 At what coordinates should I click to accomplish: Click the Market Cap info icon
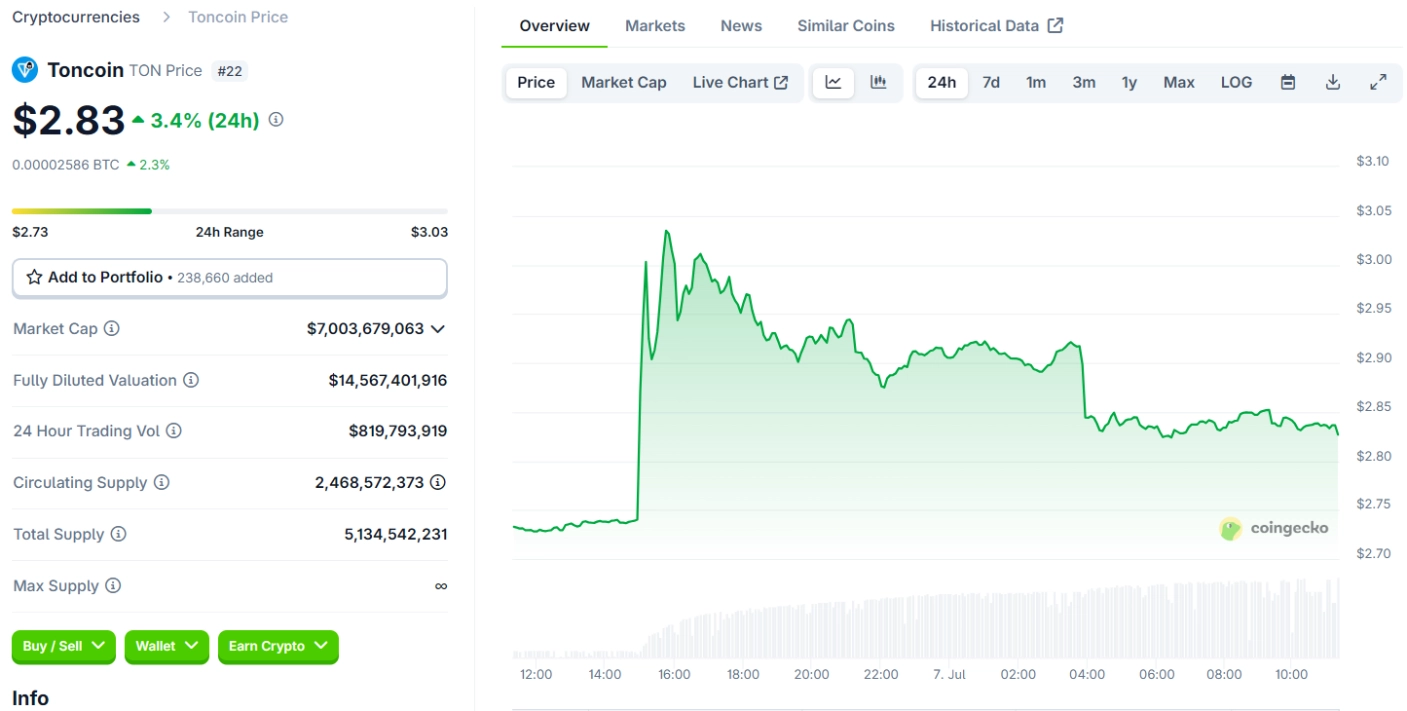[x=112, y=329]
